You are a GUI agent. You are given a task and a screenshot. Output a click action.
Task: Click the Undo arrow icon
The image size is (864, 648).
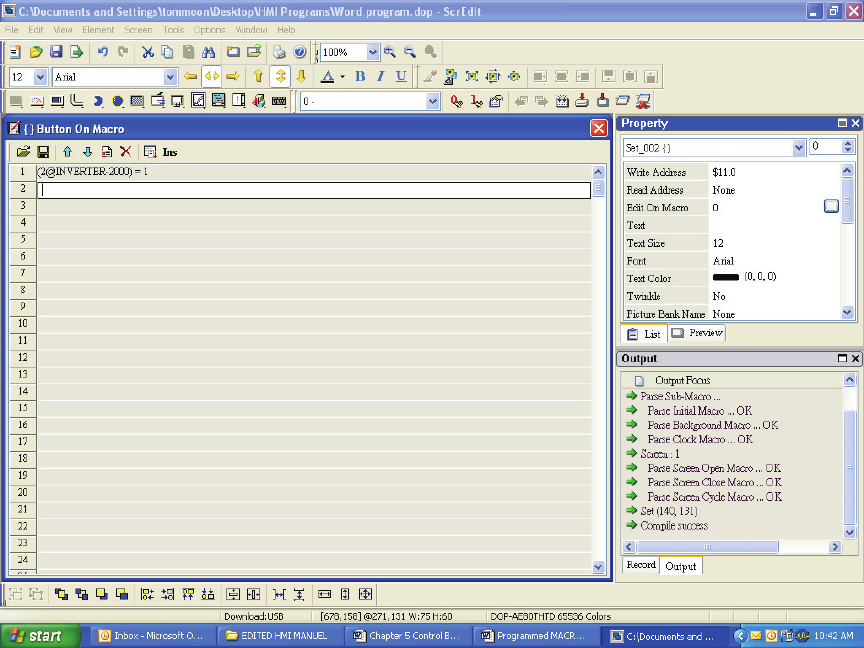tap(102, 52)
